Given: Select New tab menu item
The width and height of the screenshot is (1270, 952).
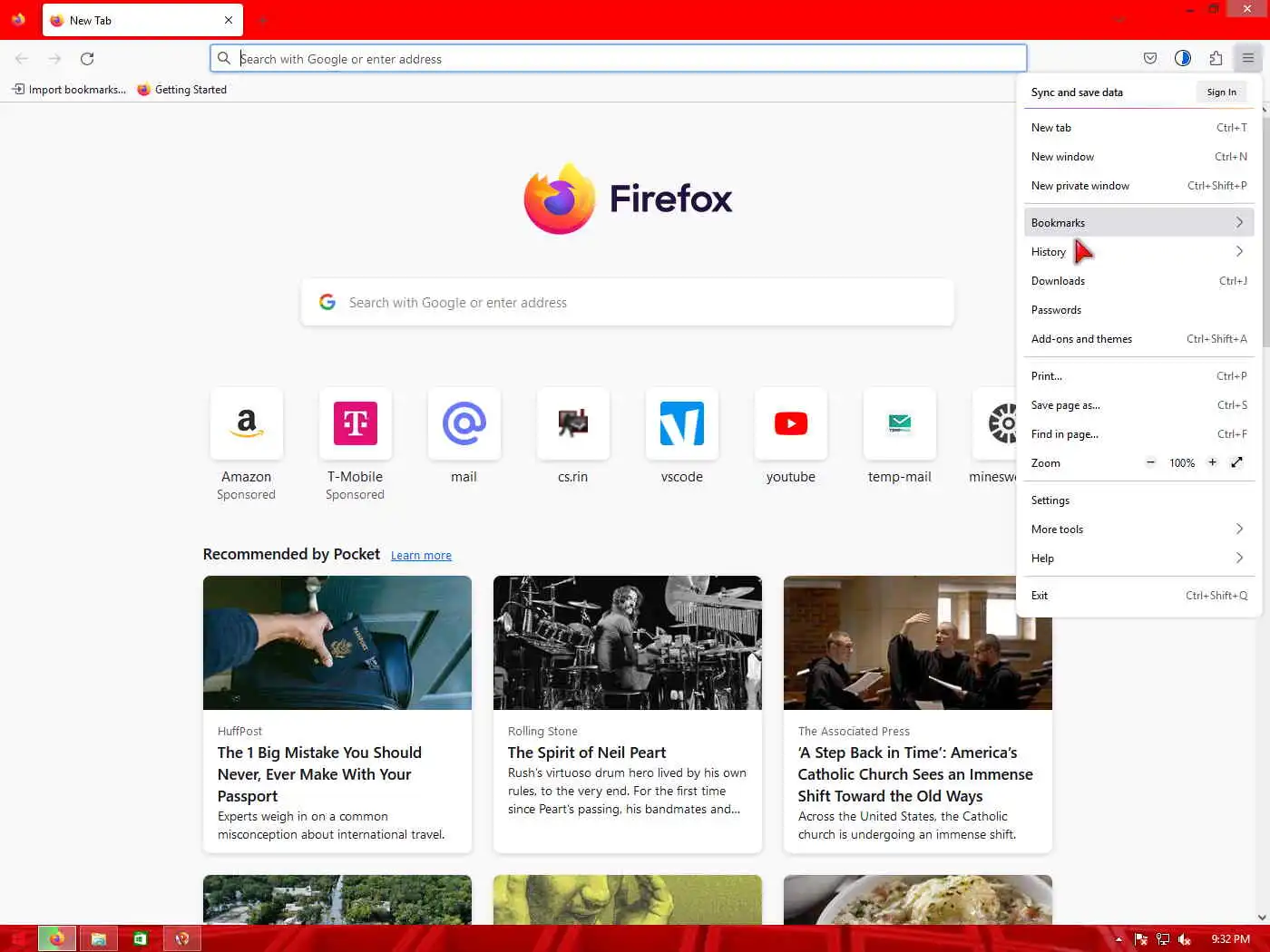Looking at the screenshot, I should [x=1139, y=128].
